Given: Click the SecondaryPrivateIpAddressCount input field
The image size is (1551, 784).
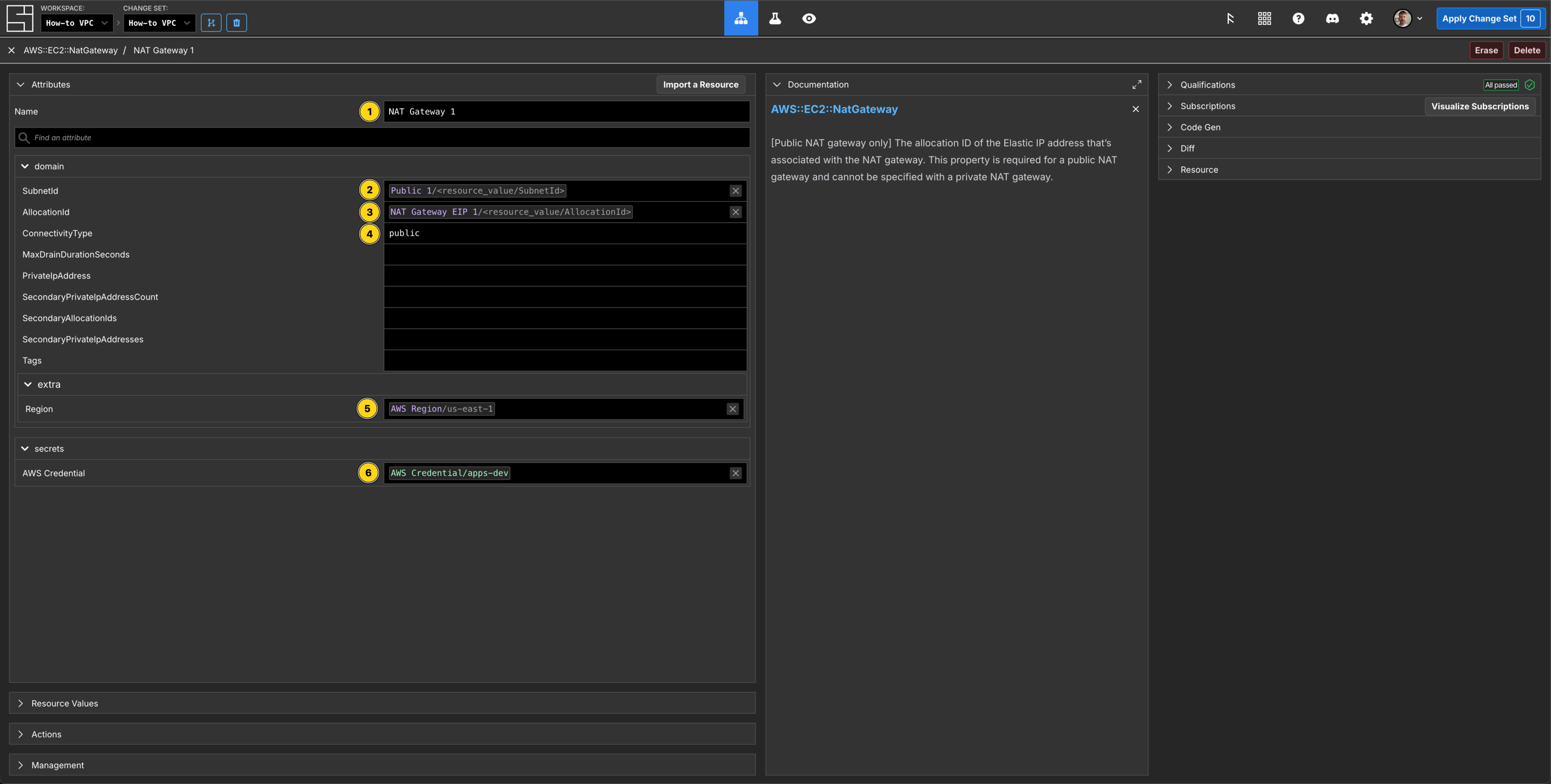Looking at the screenshot, I should tap(565, 297).
